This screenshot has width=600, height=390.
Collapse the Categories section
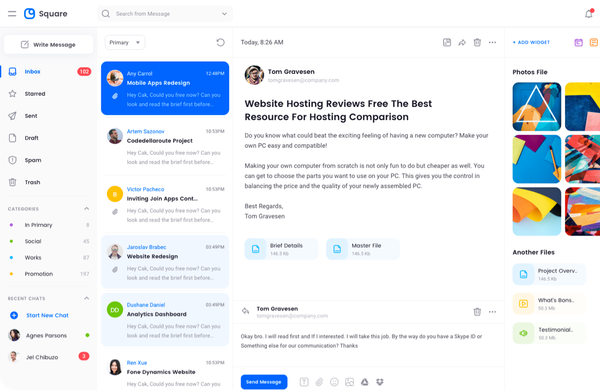[86, 209]
